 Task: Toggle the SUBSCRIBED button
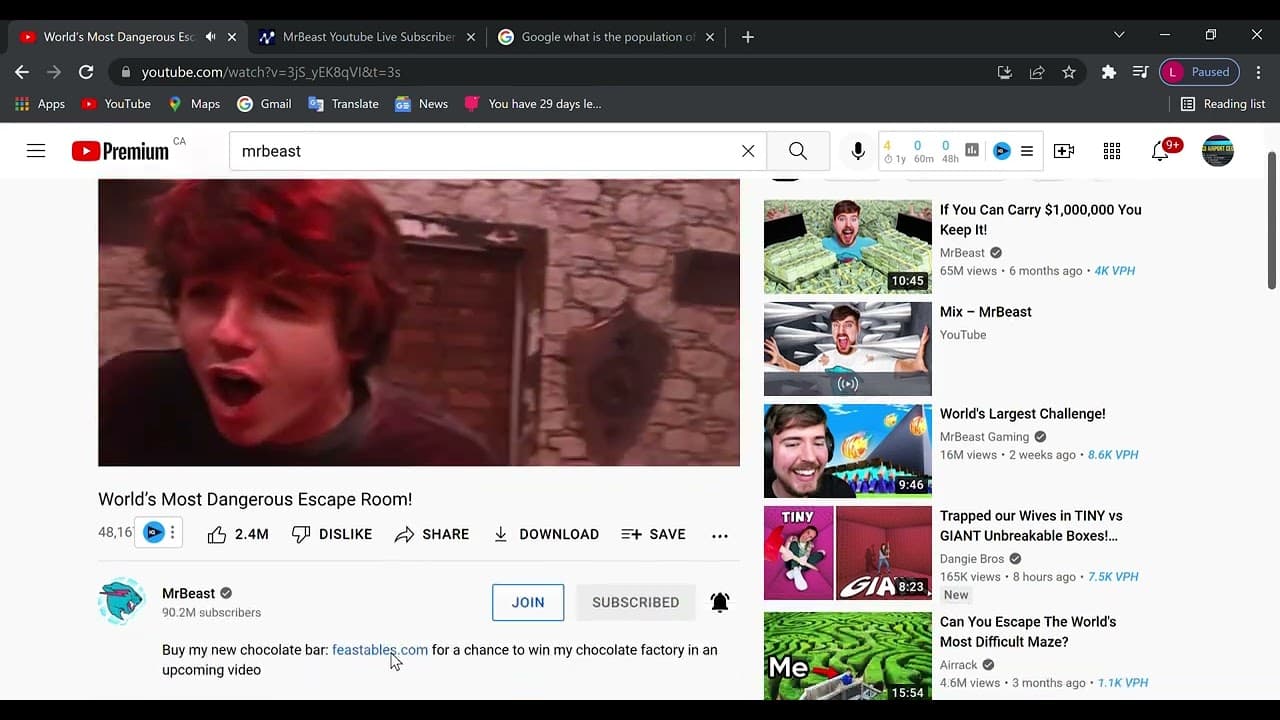636,602
